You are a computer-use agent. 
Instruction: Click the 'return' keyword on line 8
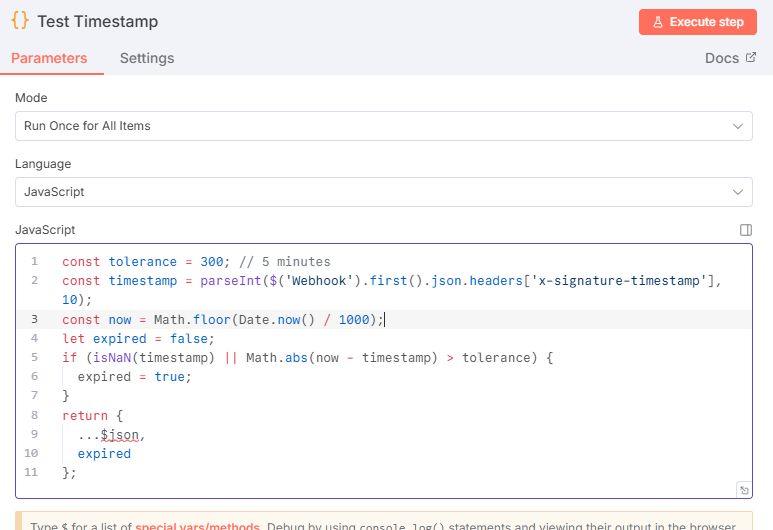click(85, 416)
